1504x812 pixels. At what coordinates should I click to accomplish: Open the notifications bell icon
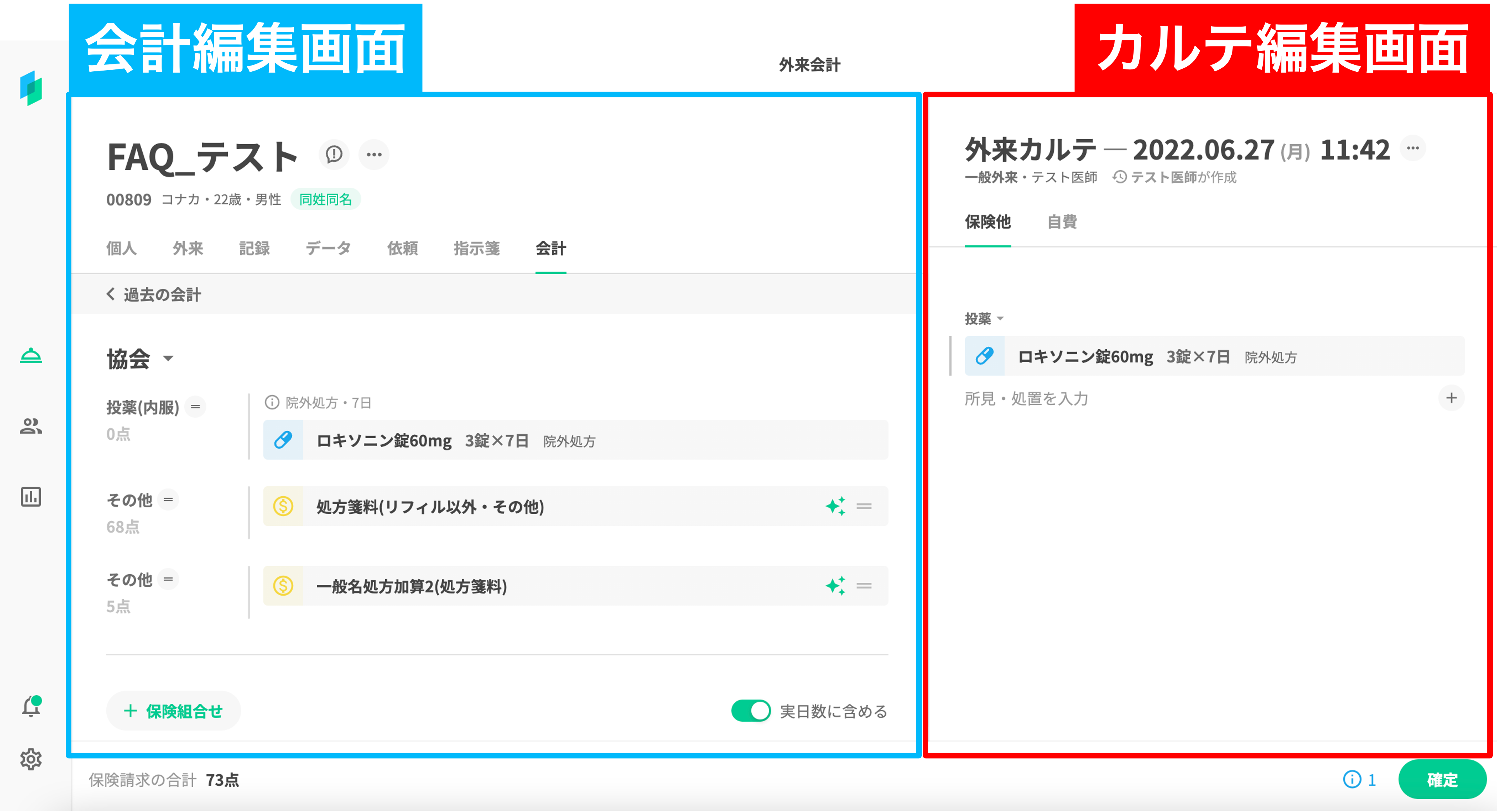[x=31, y=707]
